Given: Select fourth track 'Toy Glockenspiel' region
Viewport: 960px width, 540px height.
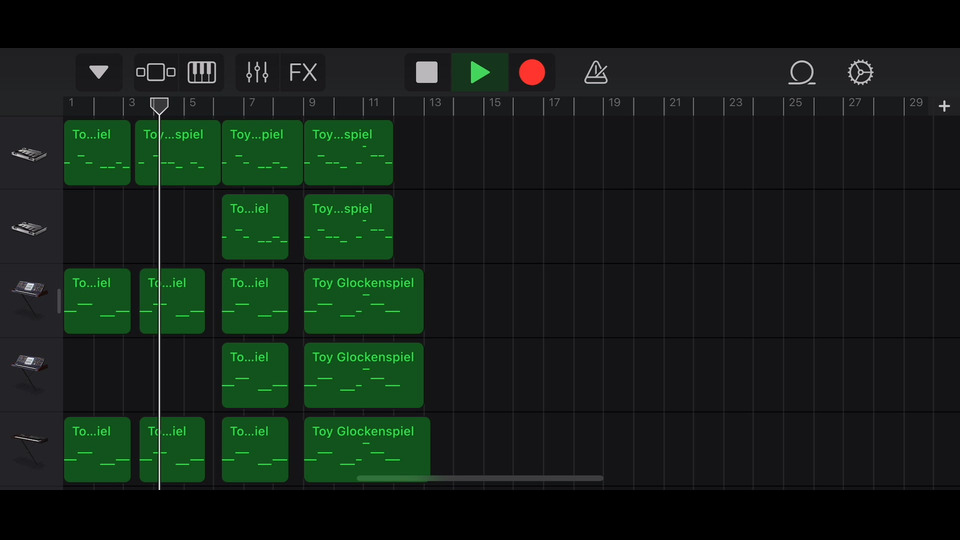Looking at the screenshot, I should (x=364, y=375).
